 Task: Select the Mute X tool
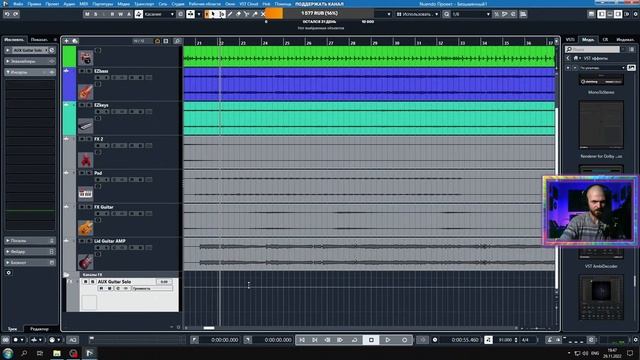[x=263, y=14]
